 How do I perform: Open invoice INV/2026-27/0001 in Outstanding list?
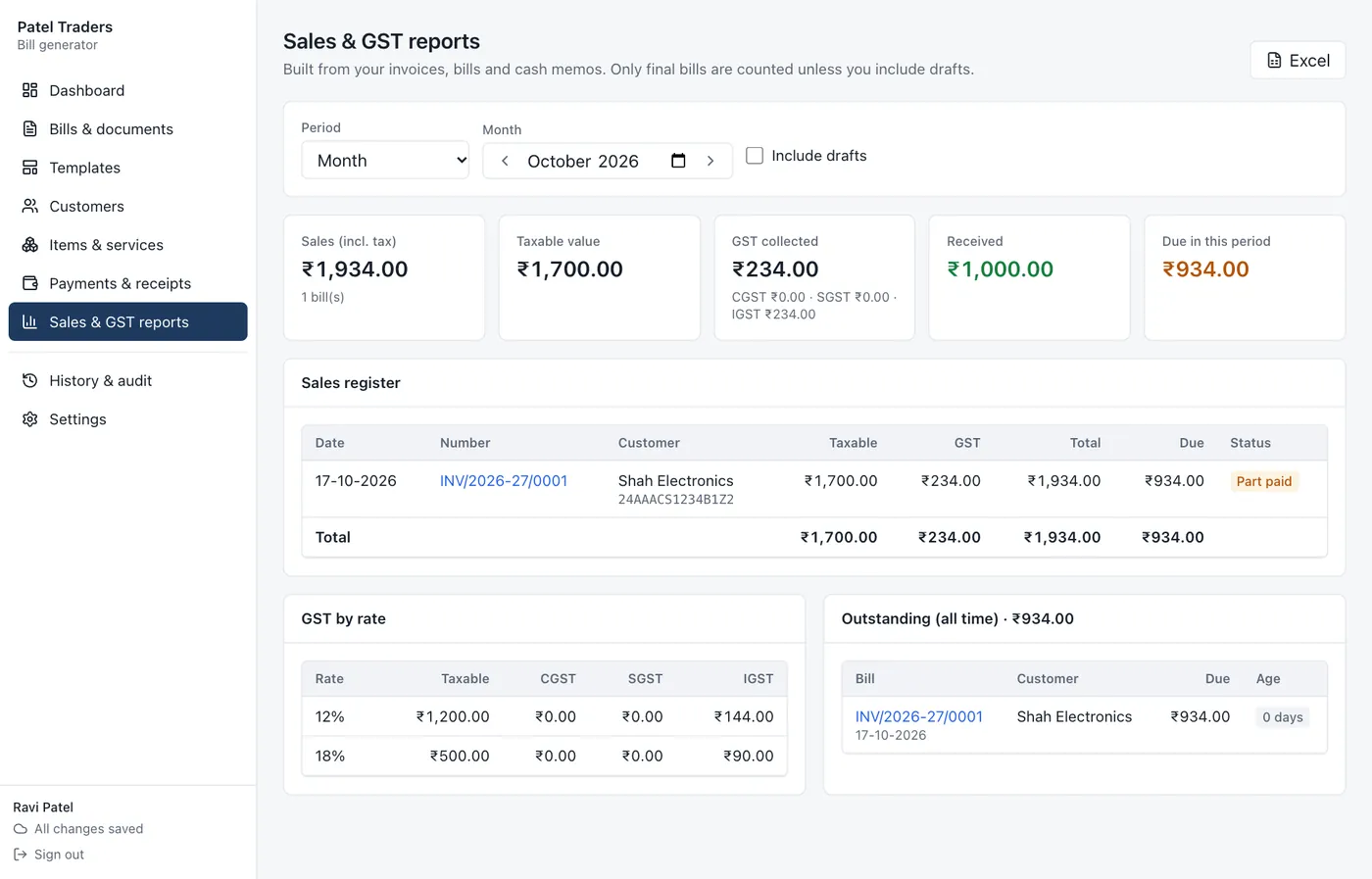click(919, 717)
